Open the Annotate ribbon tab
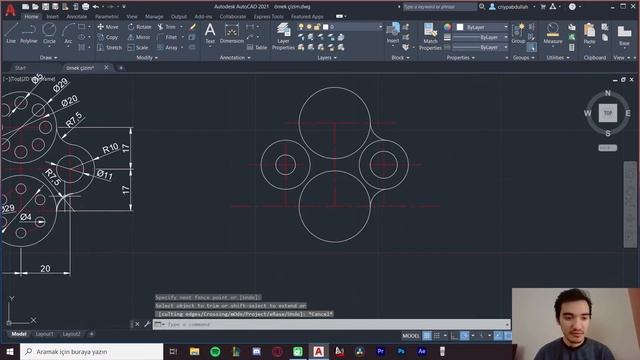This screenshot has height=360, width=640. (x=76, y=17)
